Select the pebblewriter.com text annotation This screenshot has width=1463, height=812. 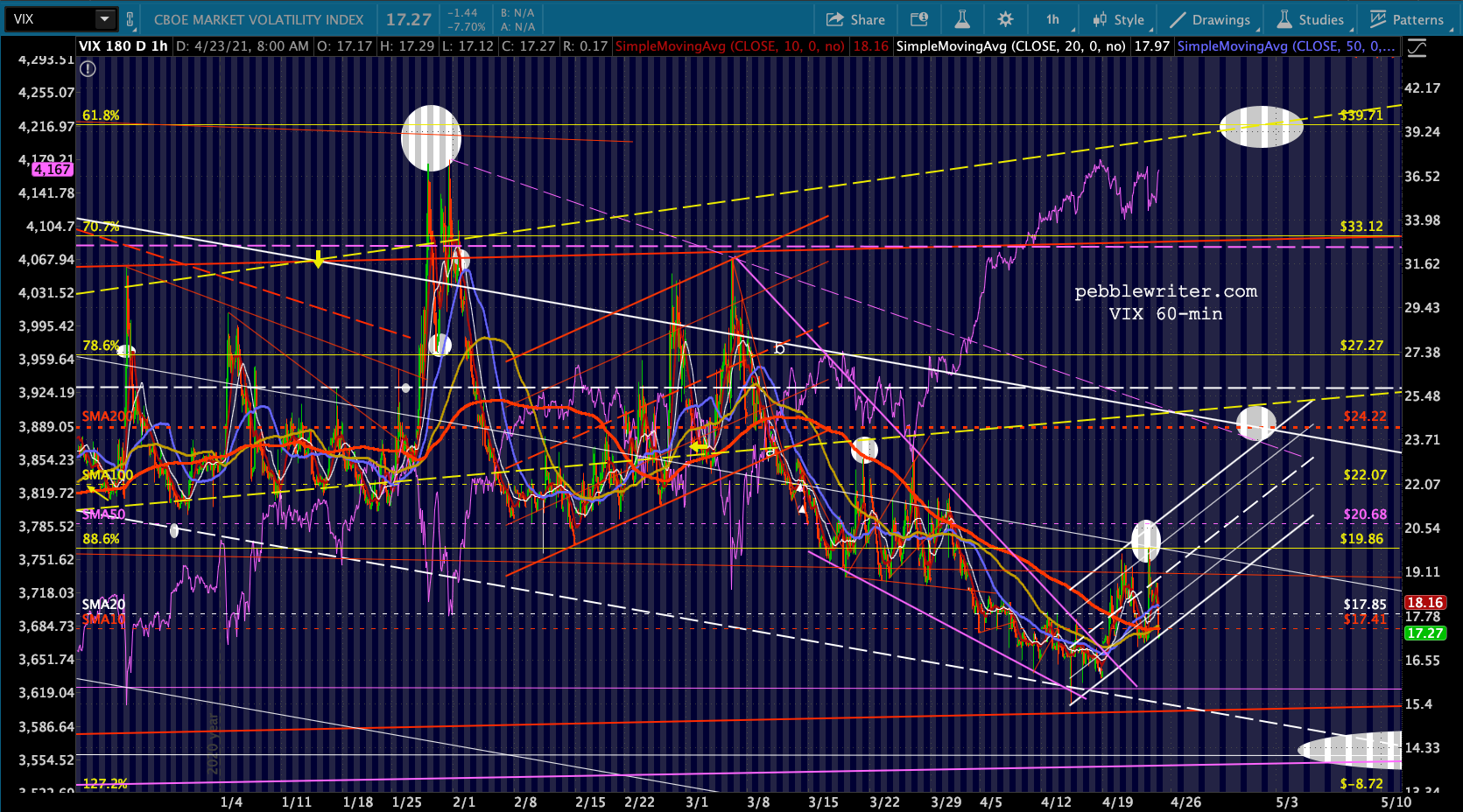1165,291
